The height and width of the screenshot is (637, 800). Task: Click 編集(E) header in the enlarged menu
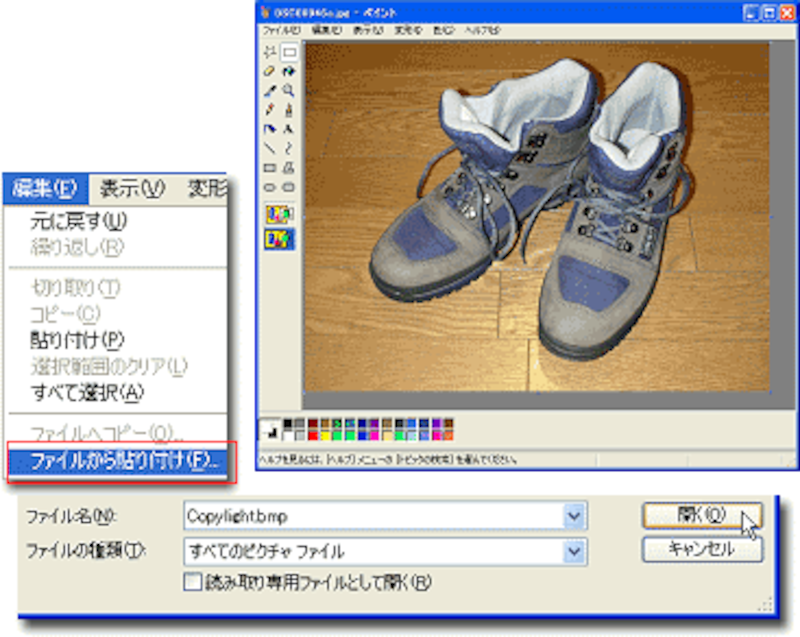[46, 189]
